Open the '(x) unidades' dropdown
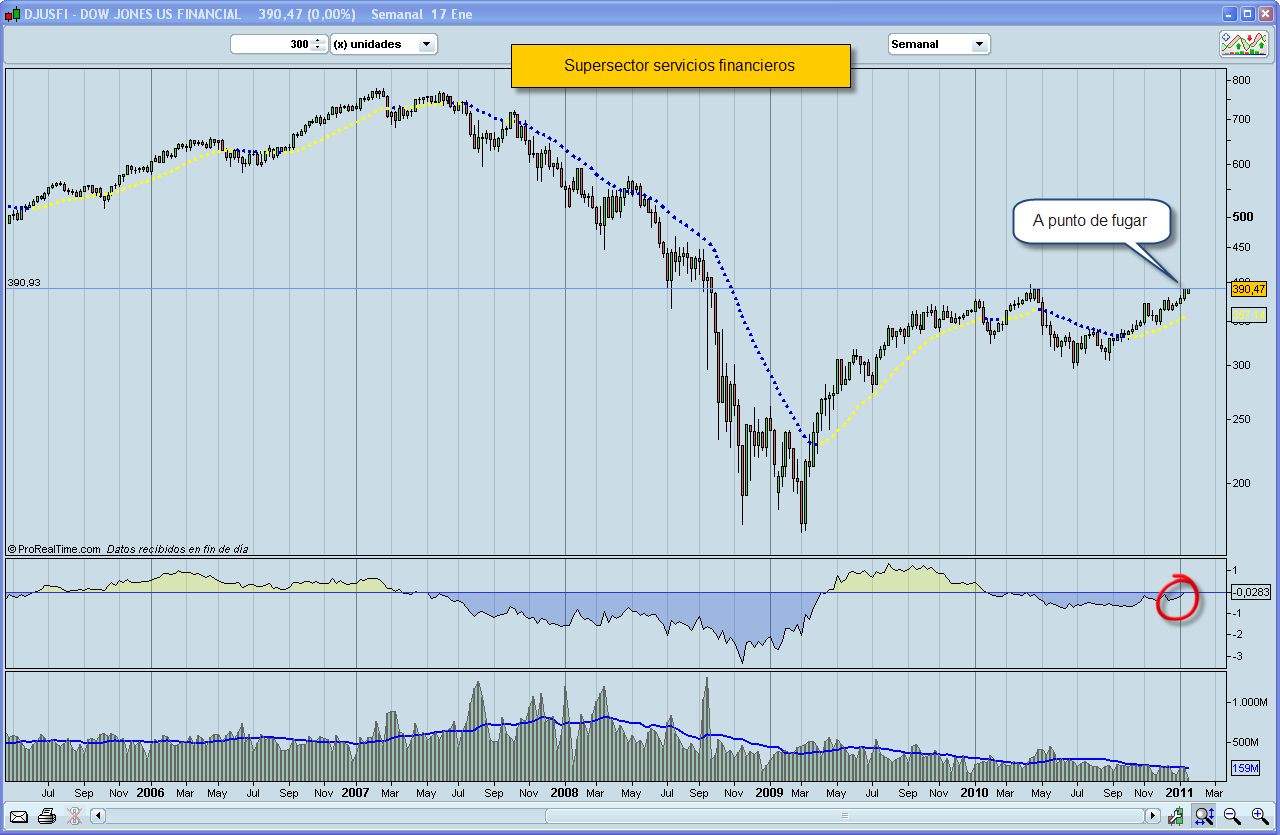The height and width of the screenshot is (835, 1280). (x=384, y=44)
